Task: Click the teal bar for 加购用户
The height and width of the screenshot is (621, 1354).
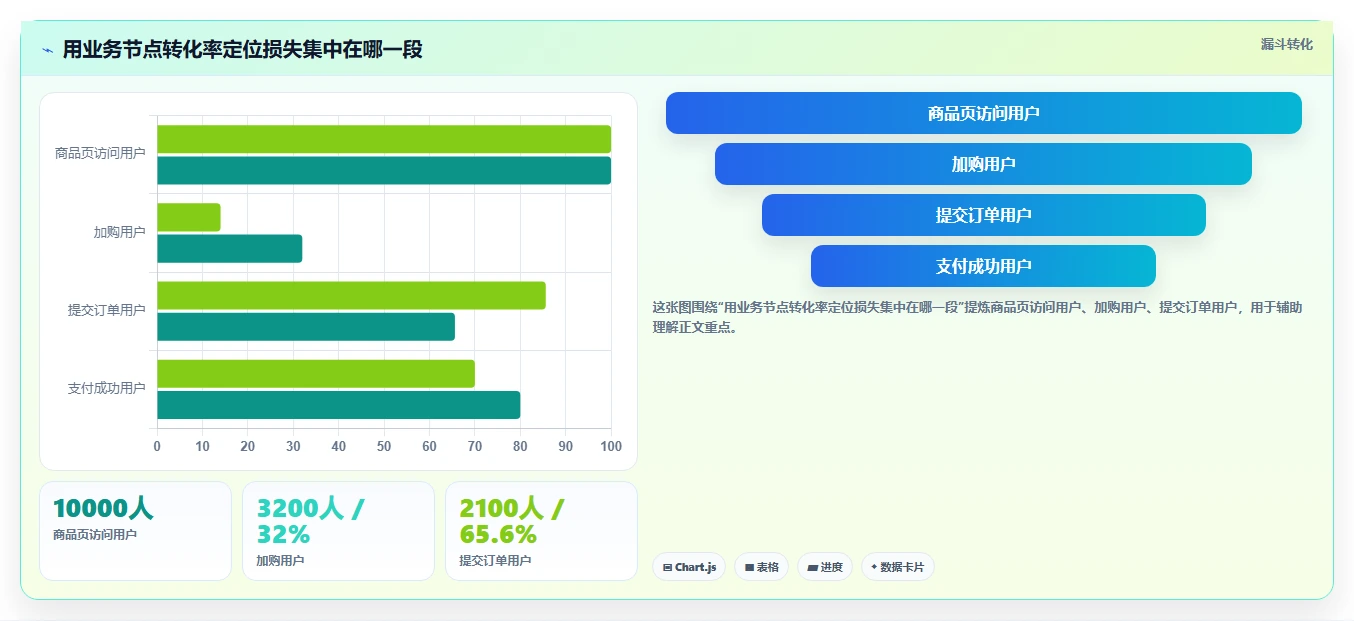Action: (230, 249)
